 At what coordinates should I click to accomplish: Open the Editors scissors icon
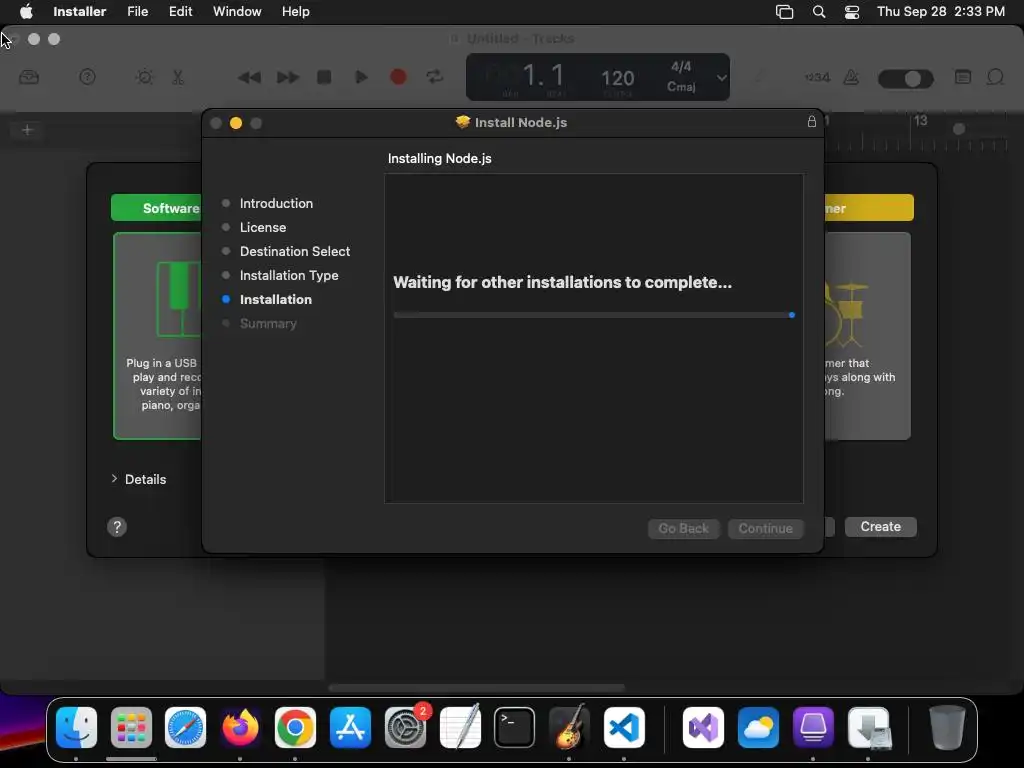178,77
